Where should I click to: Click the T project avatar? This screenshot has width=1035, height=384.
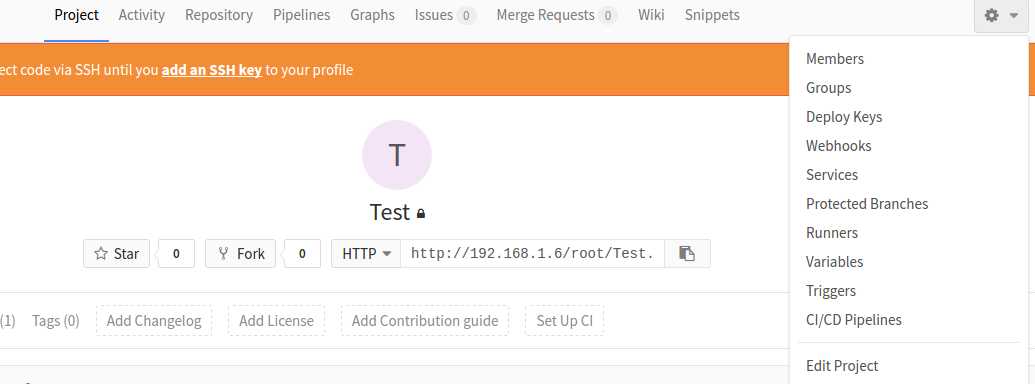(397, 155)
